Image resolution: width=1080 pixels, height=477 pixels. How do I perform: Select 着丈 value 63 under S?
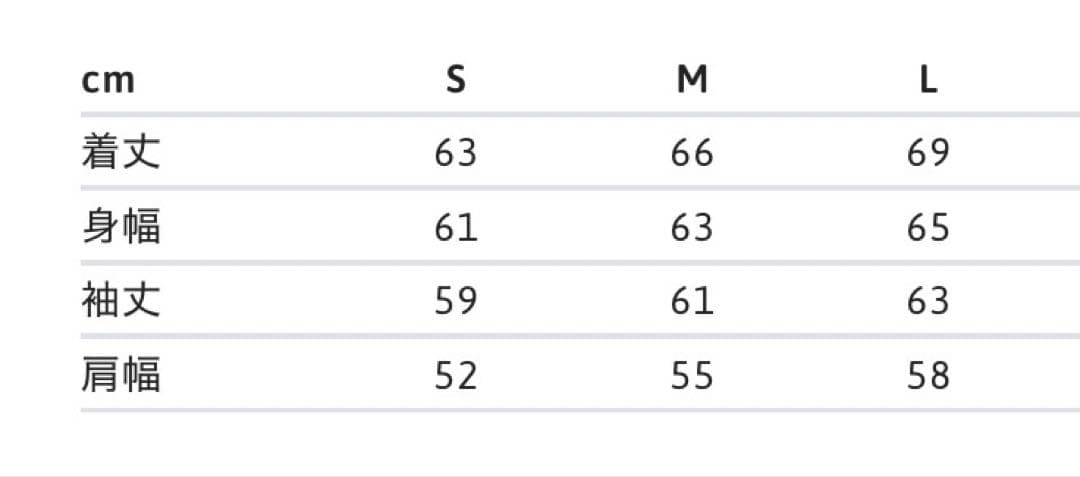click(x=456, y=153)
